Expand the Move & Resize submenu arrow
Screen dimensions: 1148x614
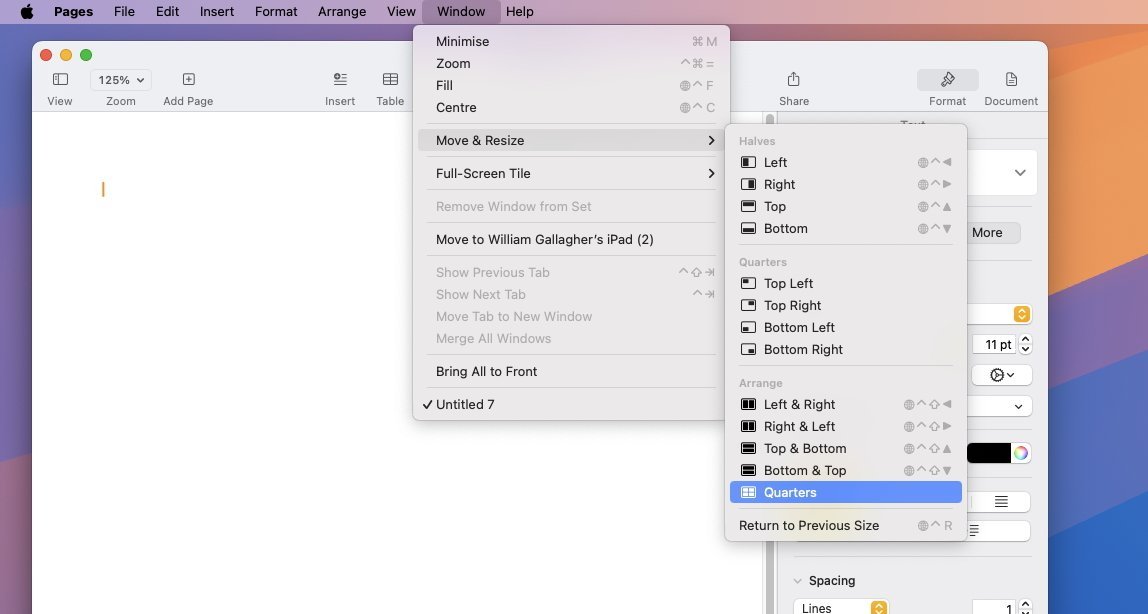711,141
